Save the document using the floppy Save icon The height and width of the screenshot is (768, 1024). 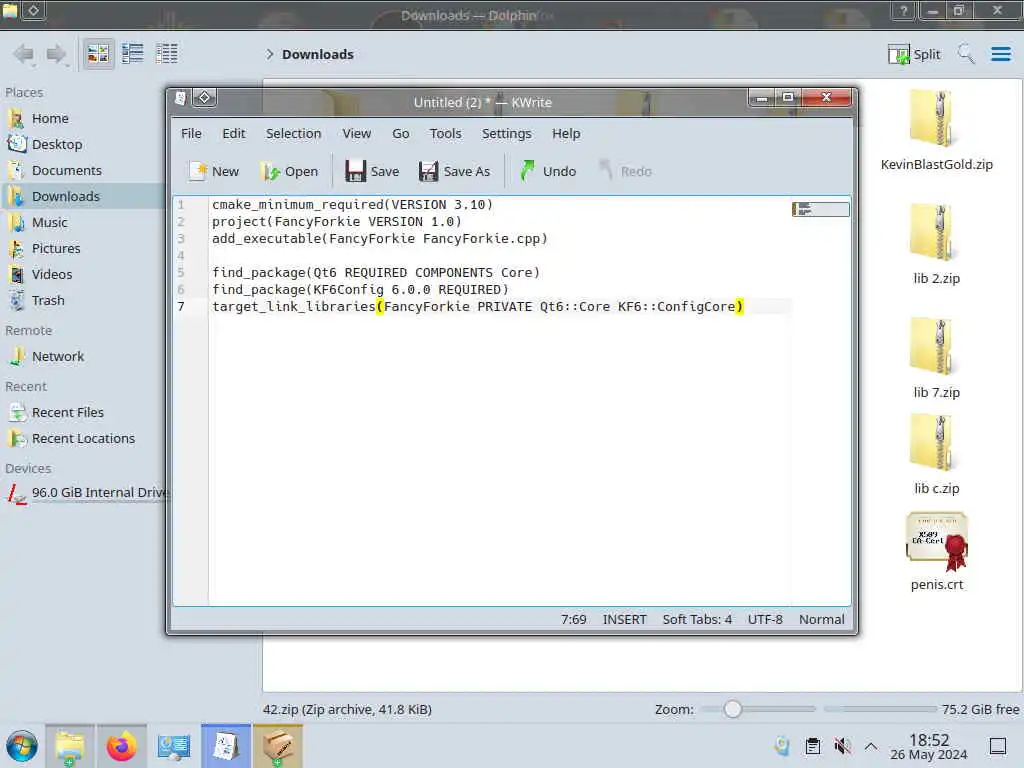372,171
